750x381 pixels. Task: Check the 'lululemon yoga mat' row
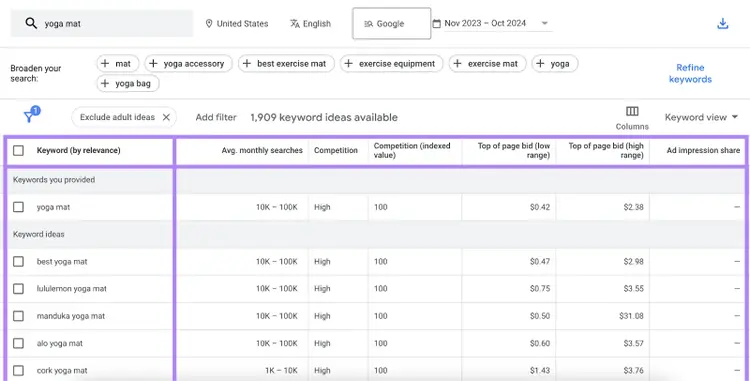[18, 289]
